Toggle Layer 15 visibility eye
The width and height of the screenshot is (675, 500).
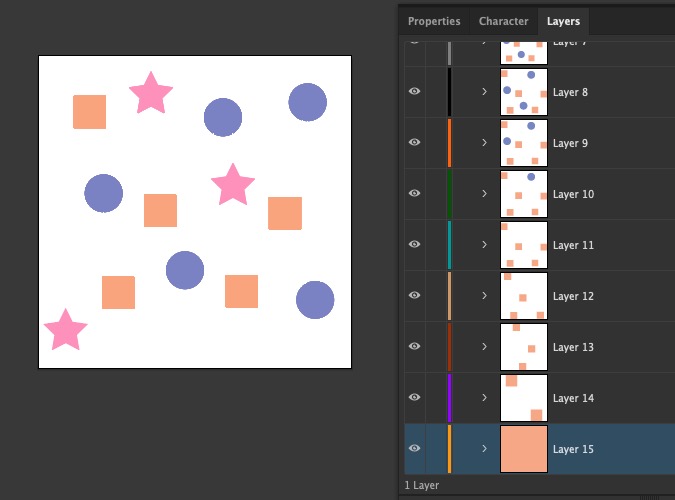click(414, 448)
